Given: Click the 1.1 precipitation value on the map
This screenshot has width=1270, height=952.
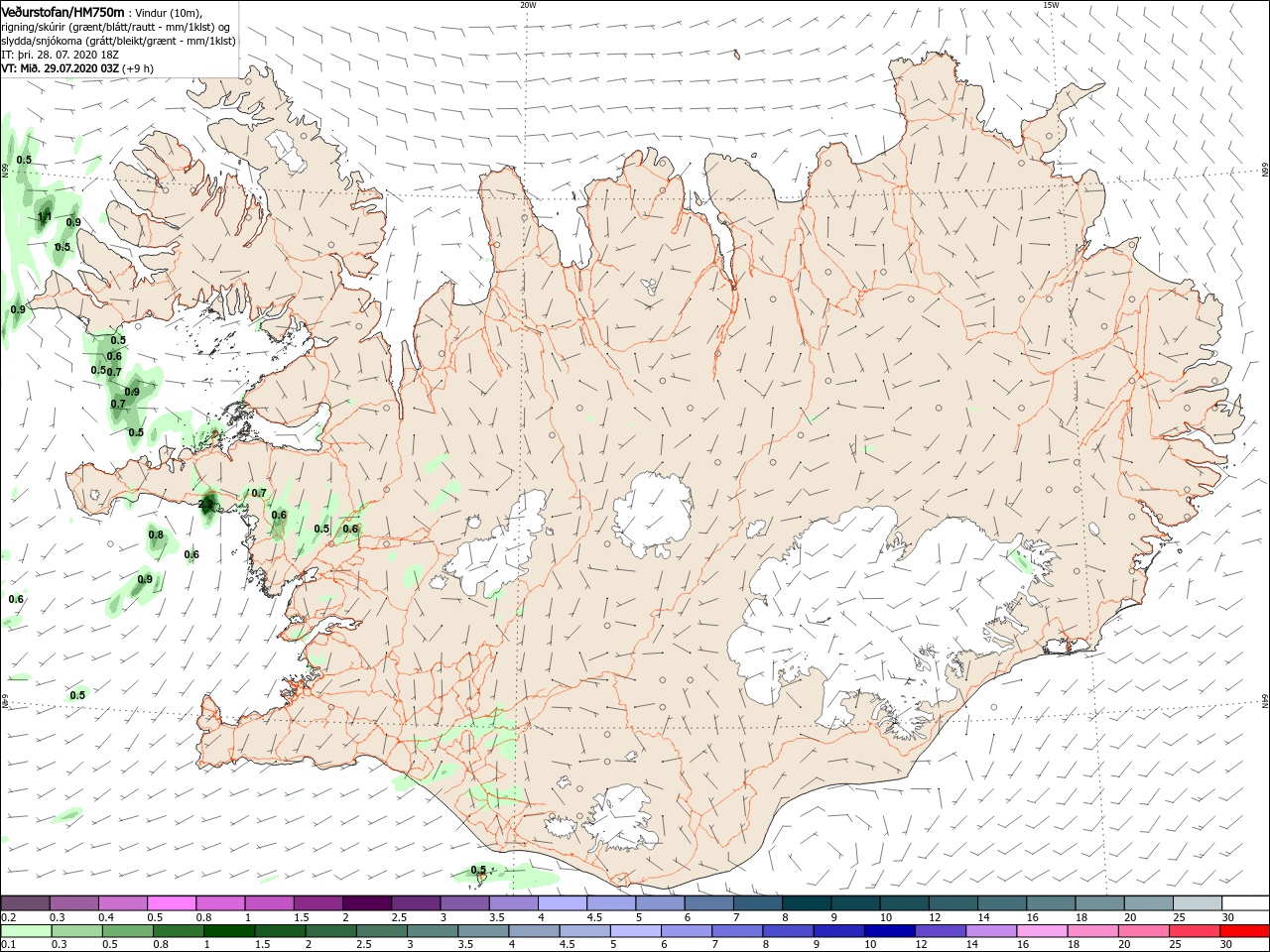Looking at the screenshot, I should [45, 216].
